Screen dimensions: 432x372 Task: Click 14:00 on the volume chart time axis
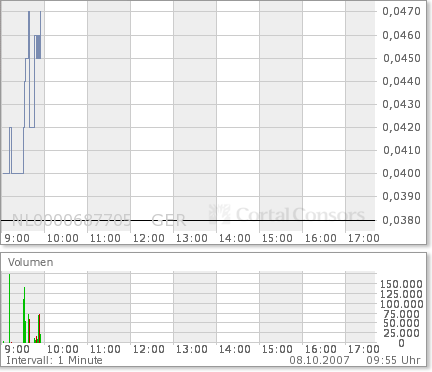235,350
